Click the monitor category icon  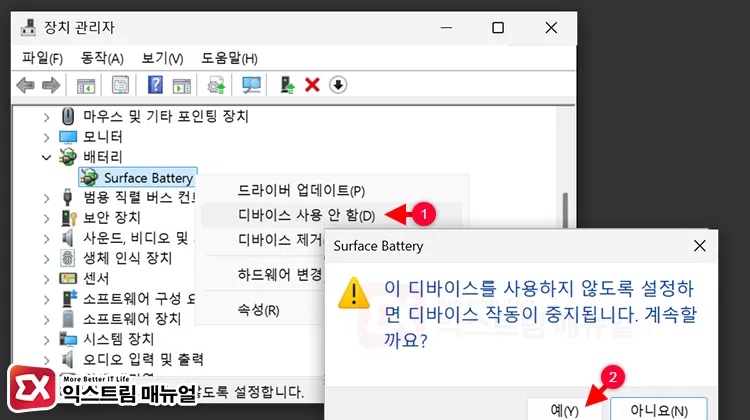point(68,137)
